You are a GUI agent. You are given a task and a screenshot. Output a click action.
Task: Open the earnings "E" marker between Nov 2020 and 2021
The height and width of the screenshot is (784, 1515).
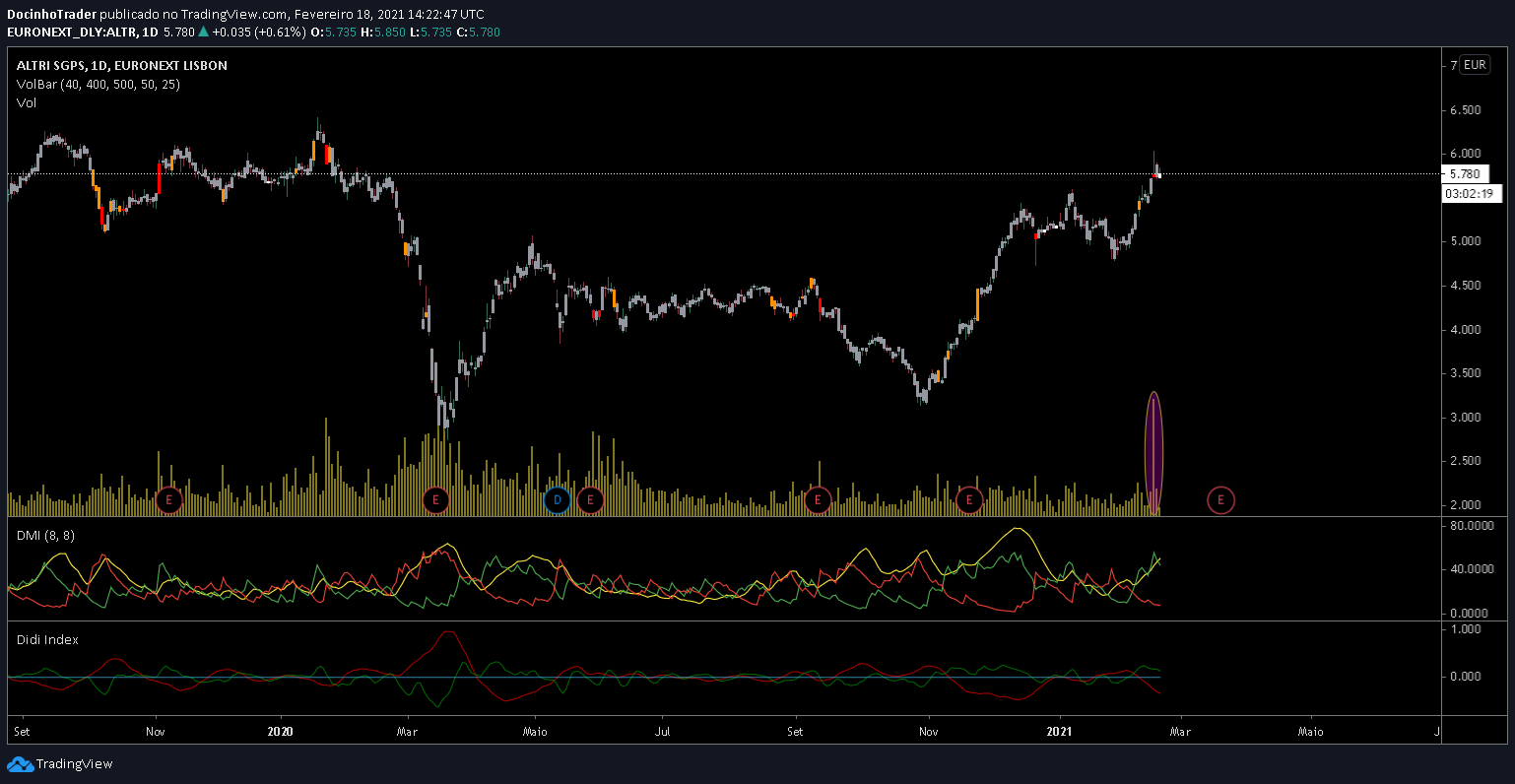969,500
